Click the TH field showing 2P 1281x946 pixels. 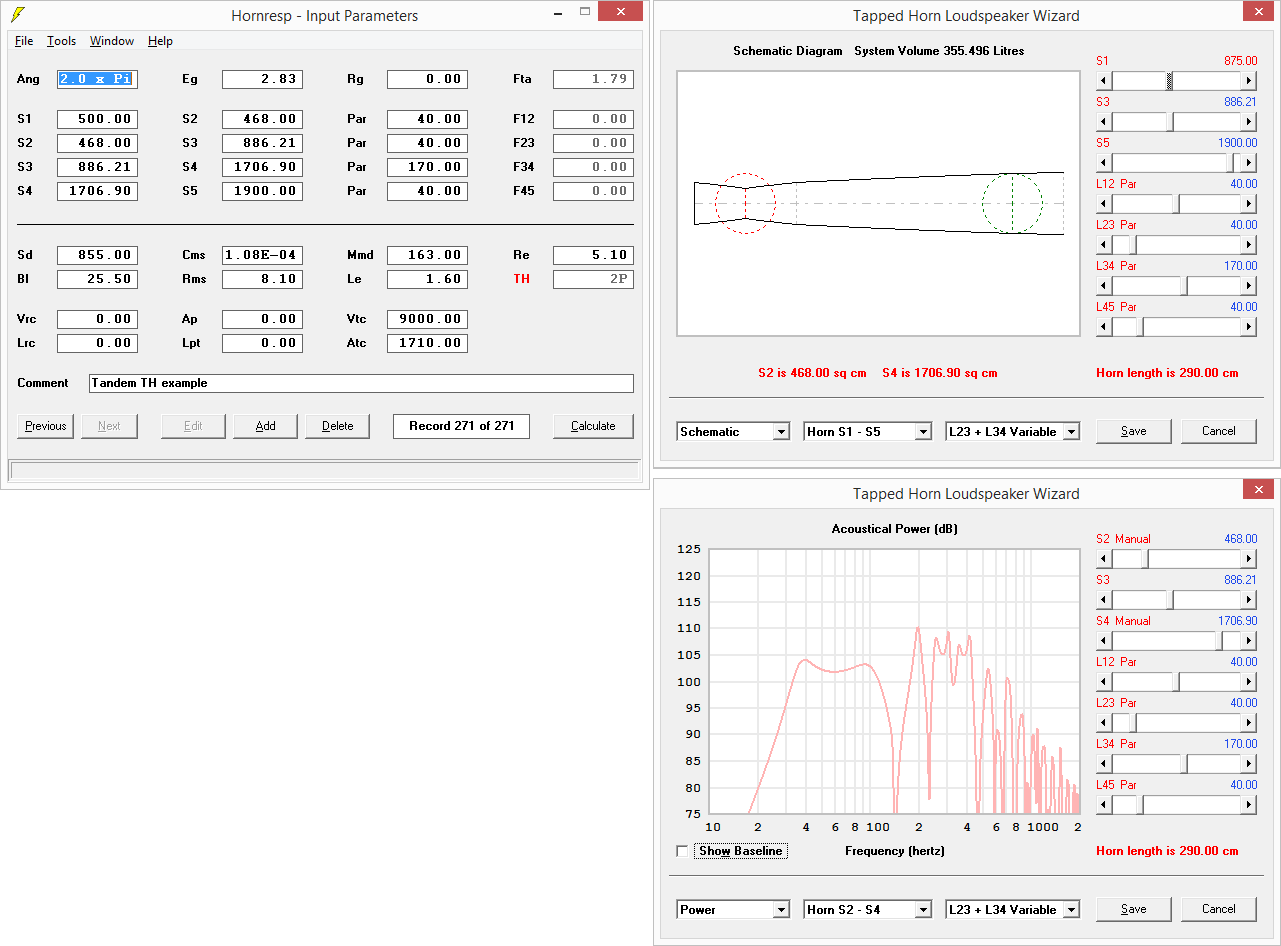593,279
